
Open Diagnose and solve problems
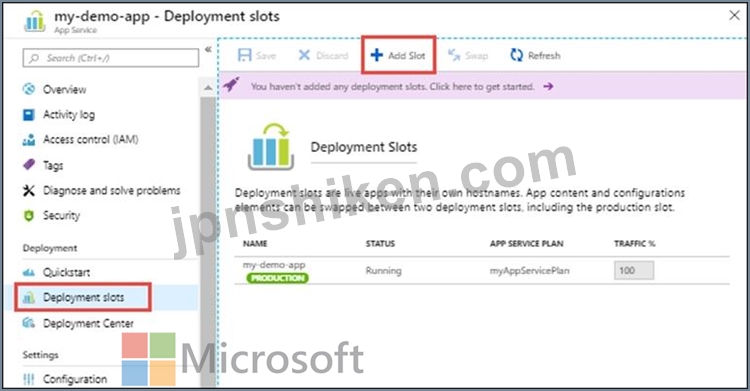[101, 190]
